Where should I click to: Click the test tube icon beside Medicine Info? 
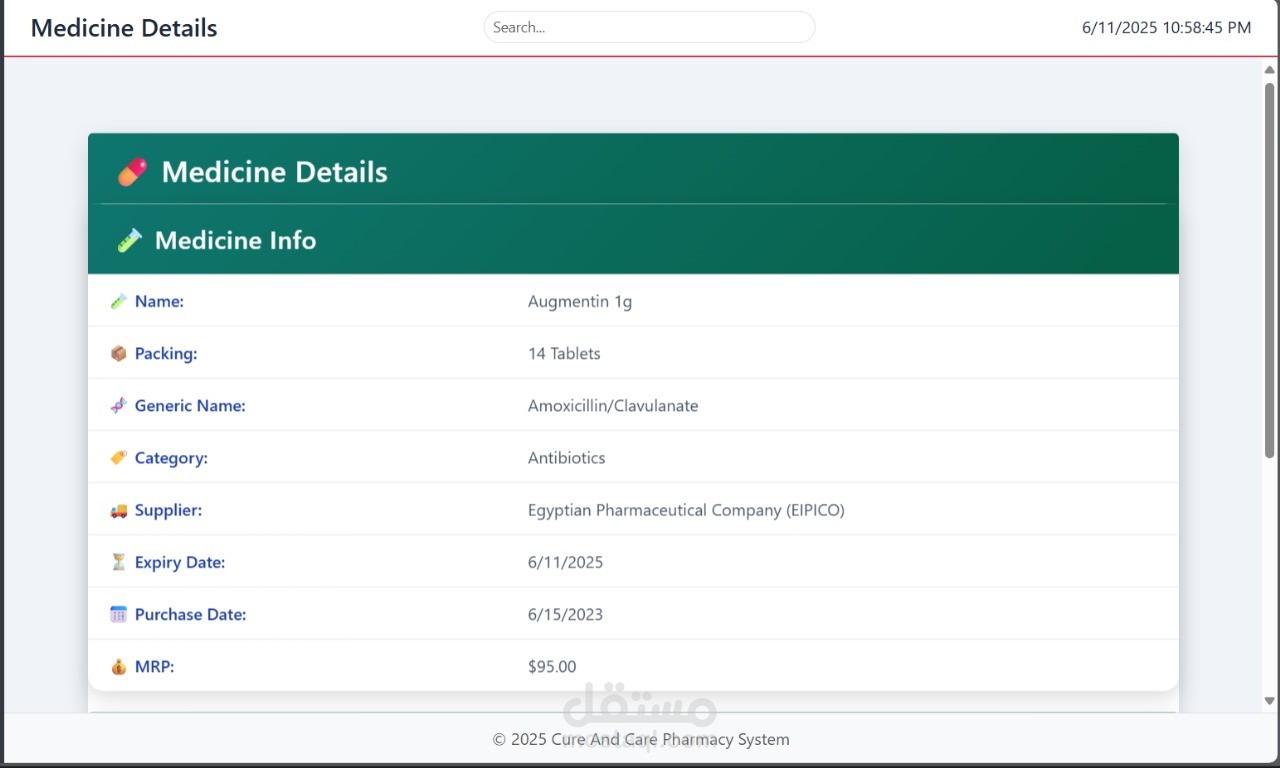pyautogui.click(x=129, y=240)
